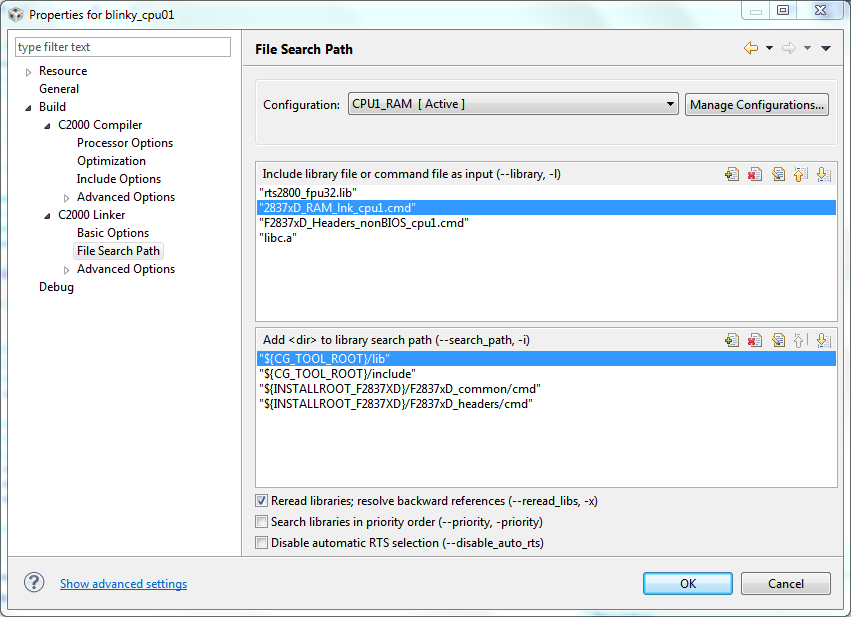Click Move Down icon in the library search path toolbar

(822, 340)
